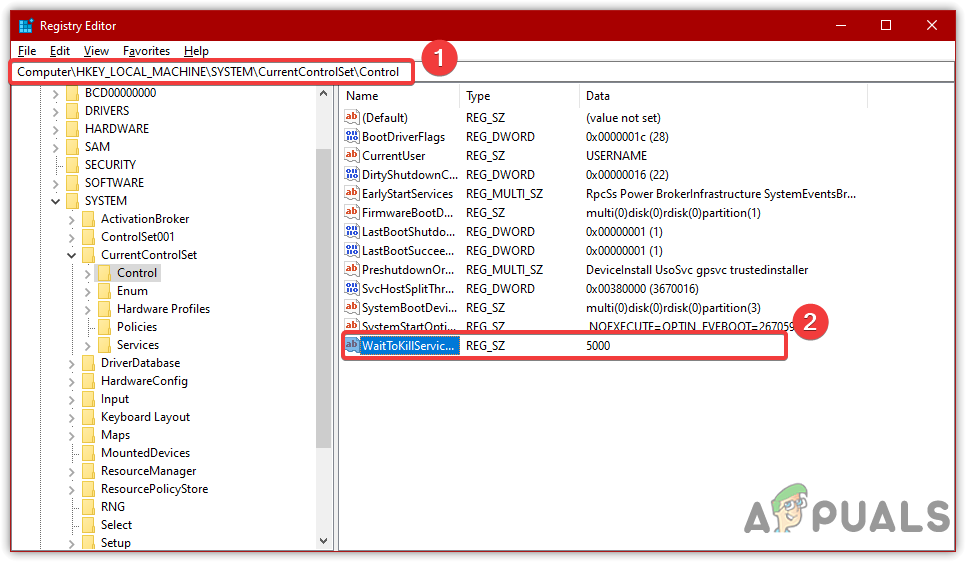Click the icon beside PreshutdownOr...
966x562 pixels.
[x=352, y=269]
